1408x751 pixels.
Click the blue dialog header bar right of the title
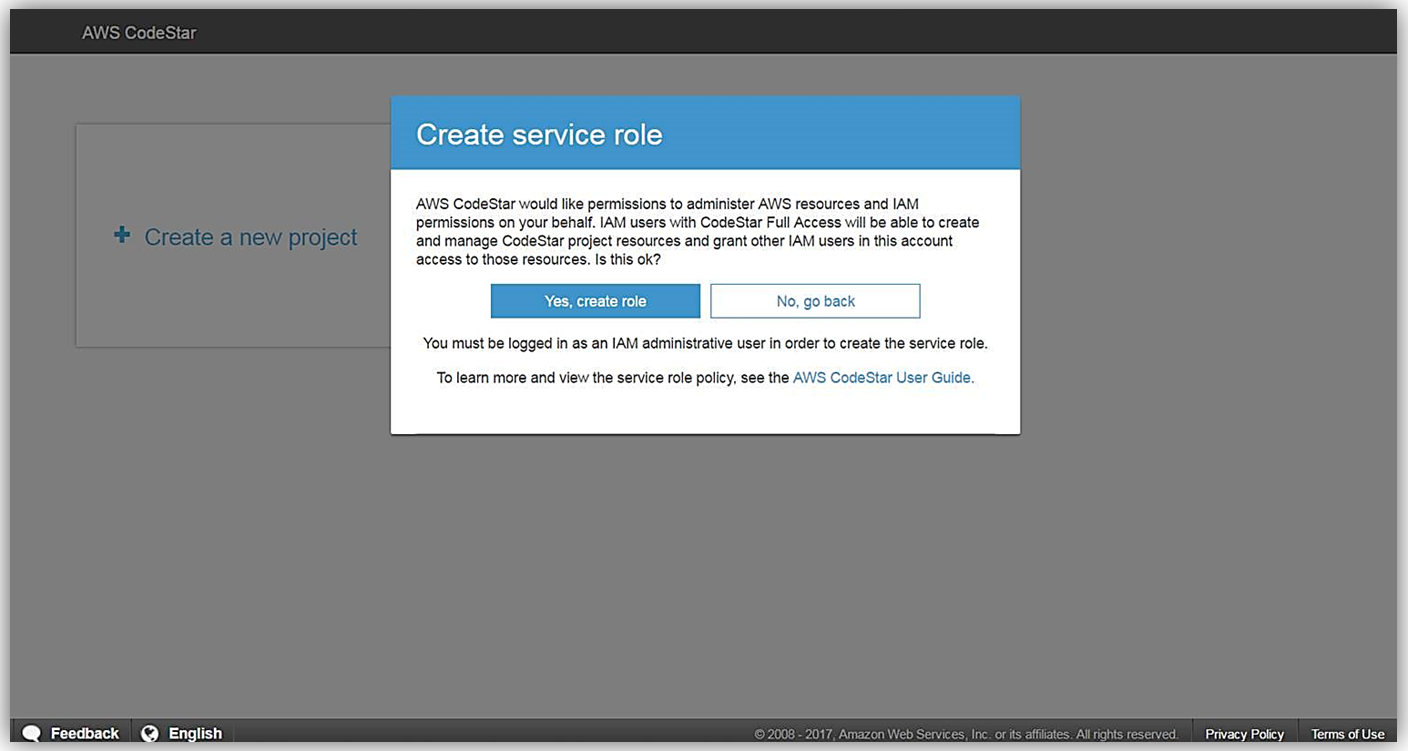coord(850,135)
